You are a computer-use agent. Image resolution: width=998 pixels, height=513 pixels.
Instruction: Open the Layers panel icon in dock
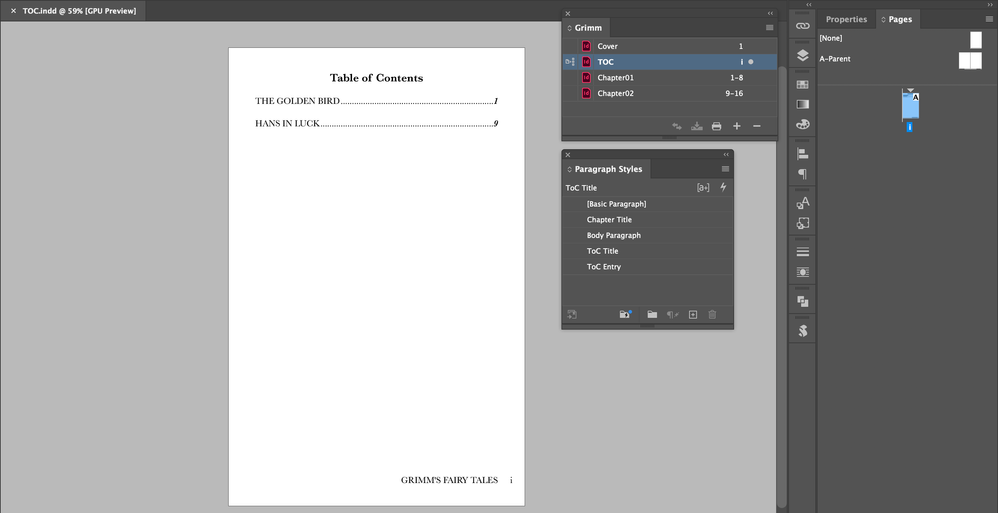(803, 55)
